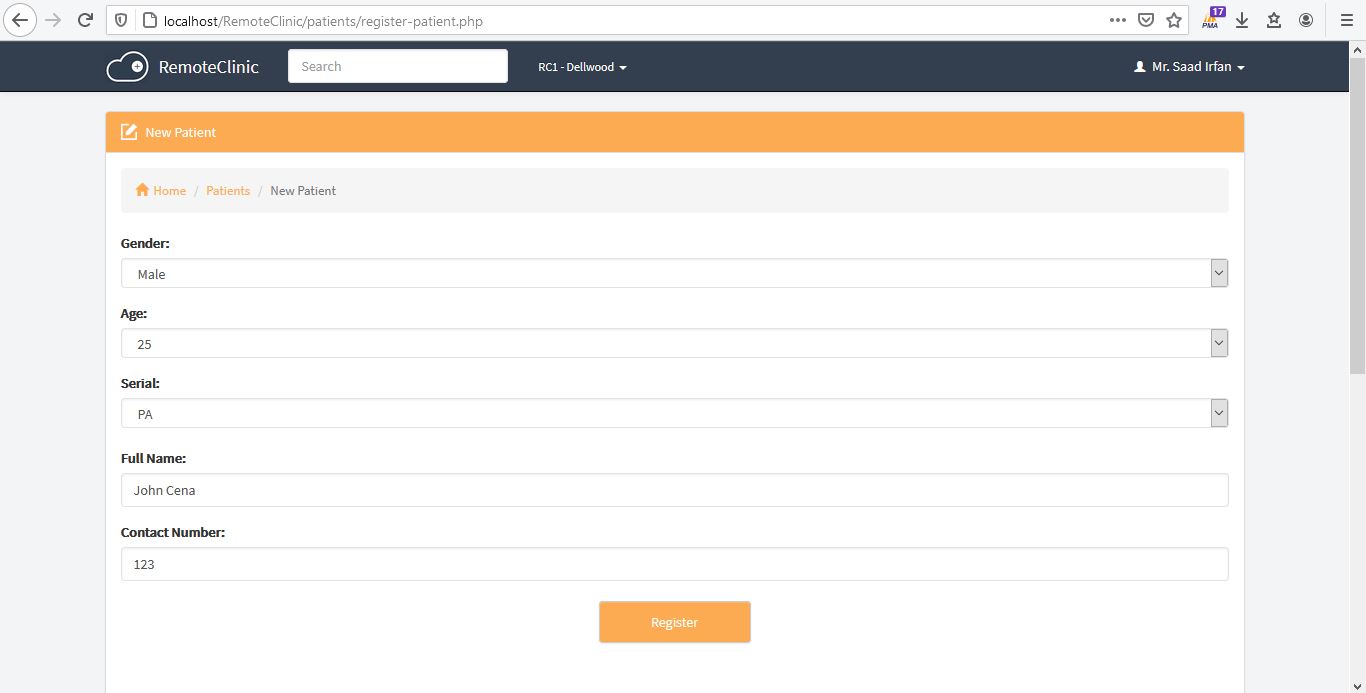Click the Serial: field label
The height and width of the screenshot is (693, 1366).
pos(140,383)
